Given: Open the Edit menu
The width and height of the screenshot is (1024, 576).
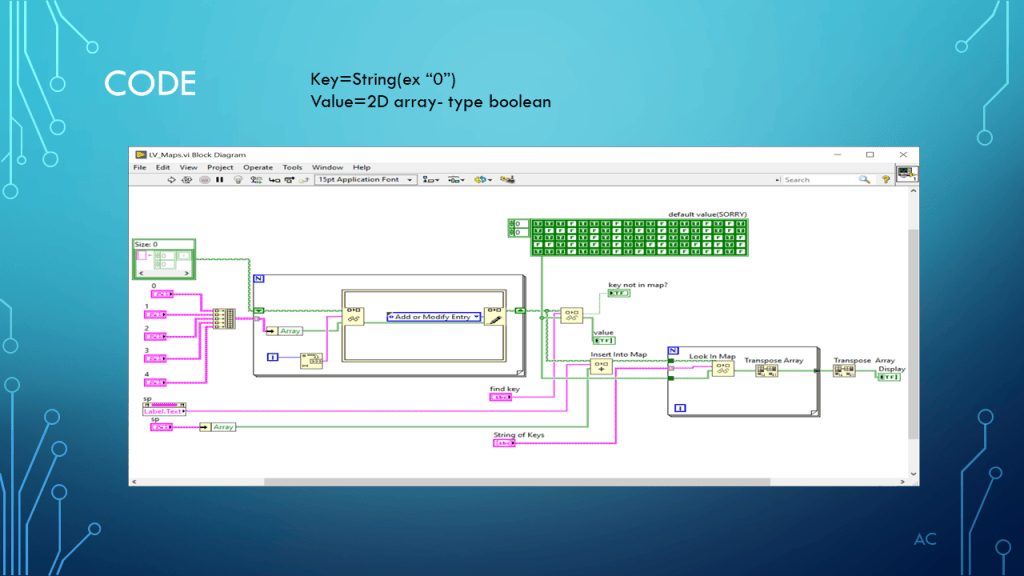Looking at the screenshot, I should pyautogui.click(x=163, y=167).
